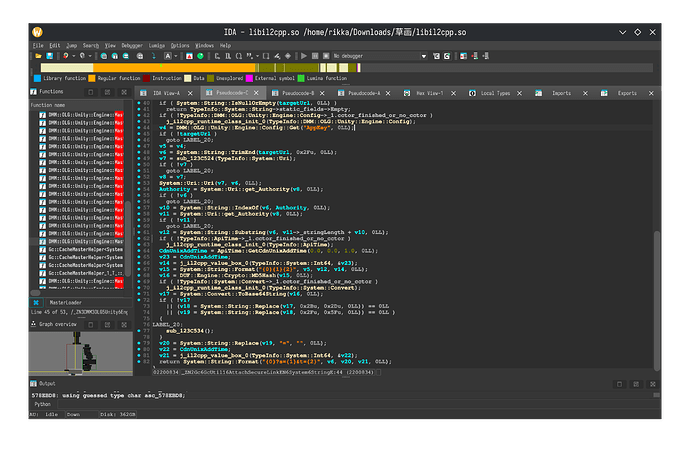690x452 pixels.
Task: Switch to the Hex View-1 tab
Action: click(429, 93)
